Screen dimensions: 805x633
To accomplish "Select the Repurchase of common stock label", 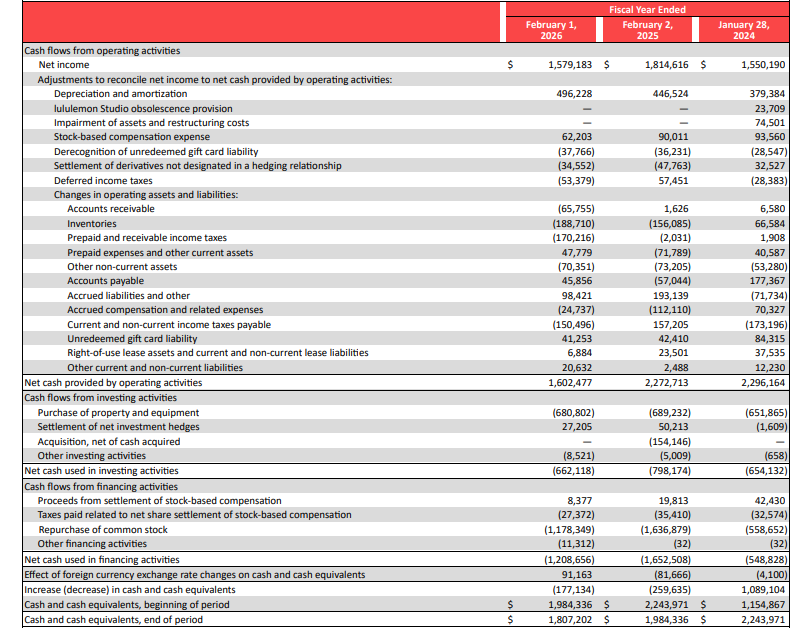I will pyautogui.click(x=102, y=529).
